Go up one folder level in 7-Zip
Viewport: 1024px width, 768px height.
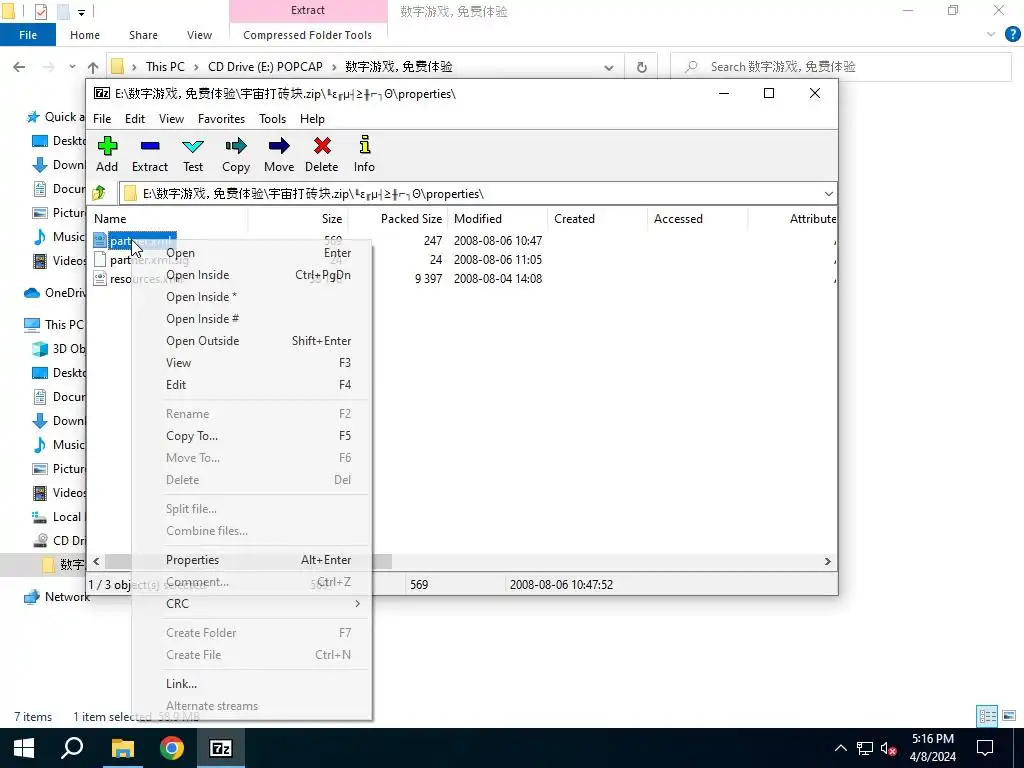[x=99, y=193]
